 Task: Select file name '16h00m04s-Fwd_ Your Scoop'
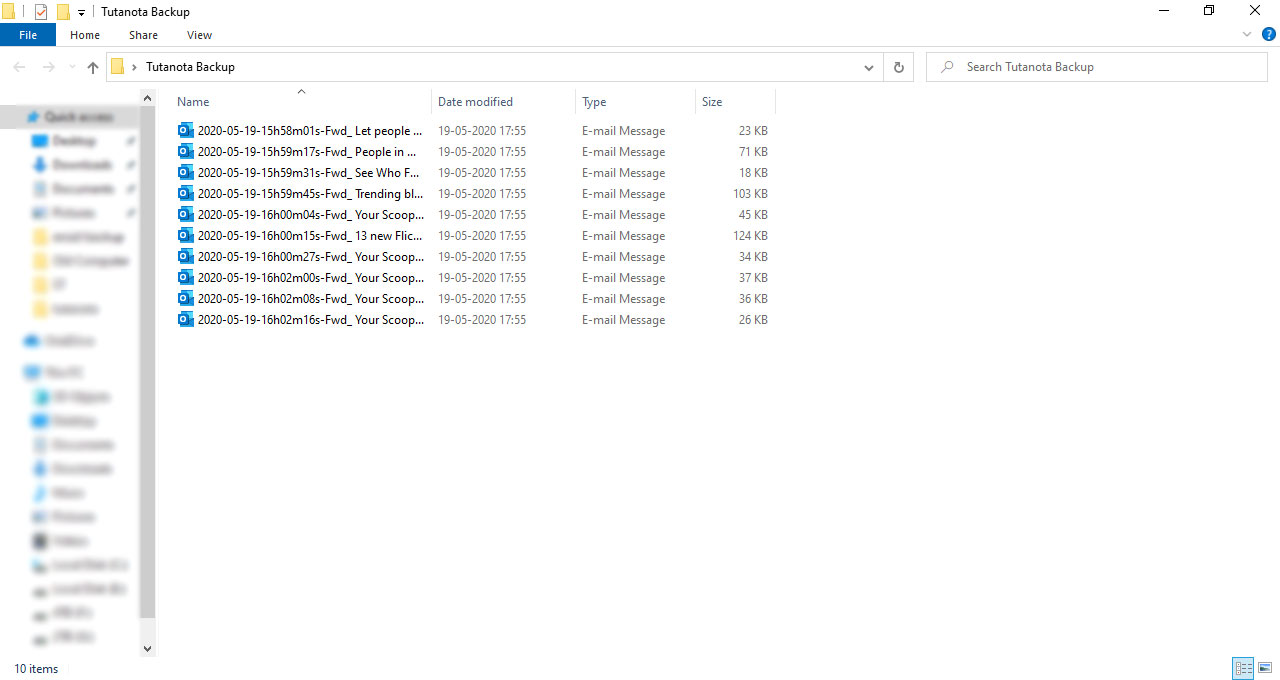pyautogui.click(x=311, y=215)
